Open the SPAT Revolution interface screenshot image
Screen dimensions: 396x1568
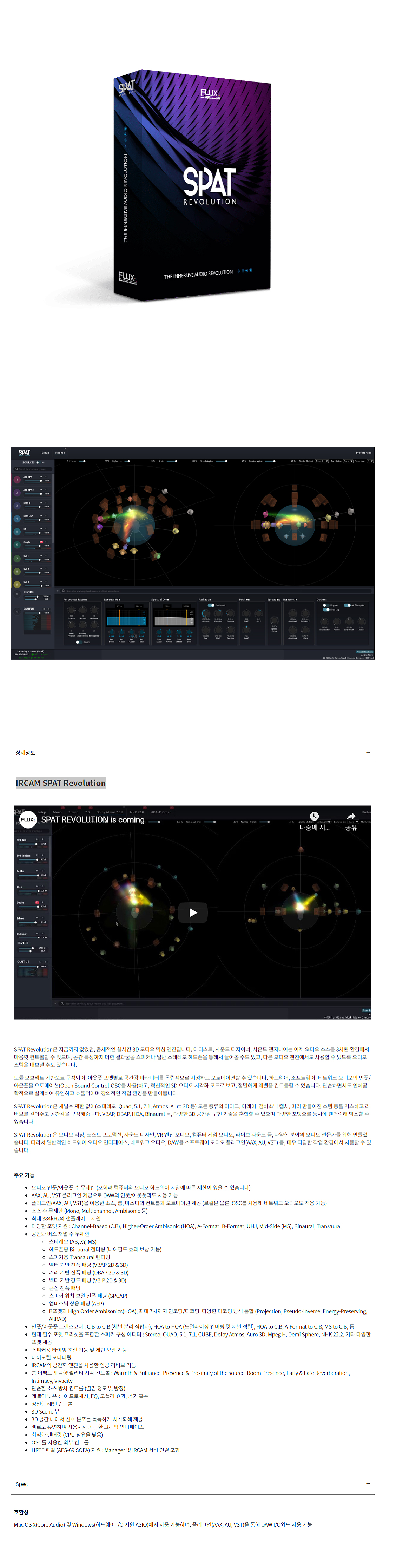[192, 553]
